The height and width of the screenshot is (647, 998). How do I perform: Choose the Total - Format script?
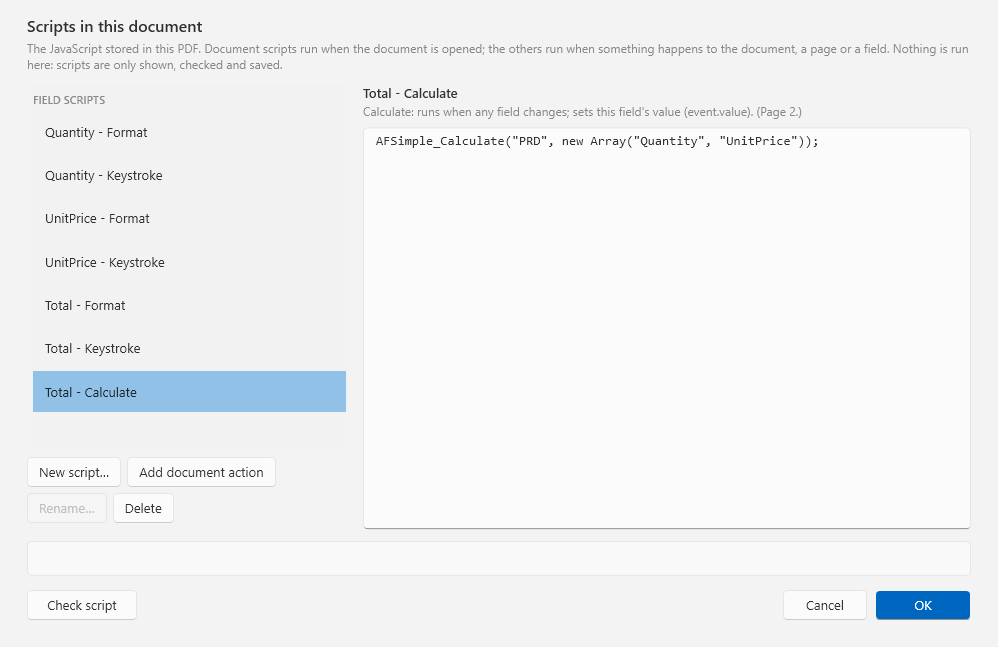189,305
